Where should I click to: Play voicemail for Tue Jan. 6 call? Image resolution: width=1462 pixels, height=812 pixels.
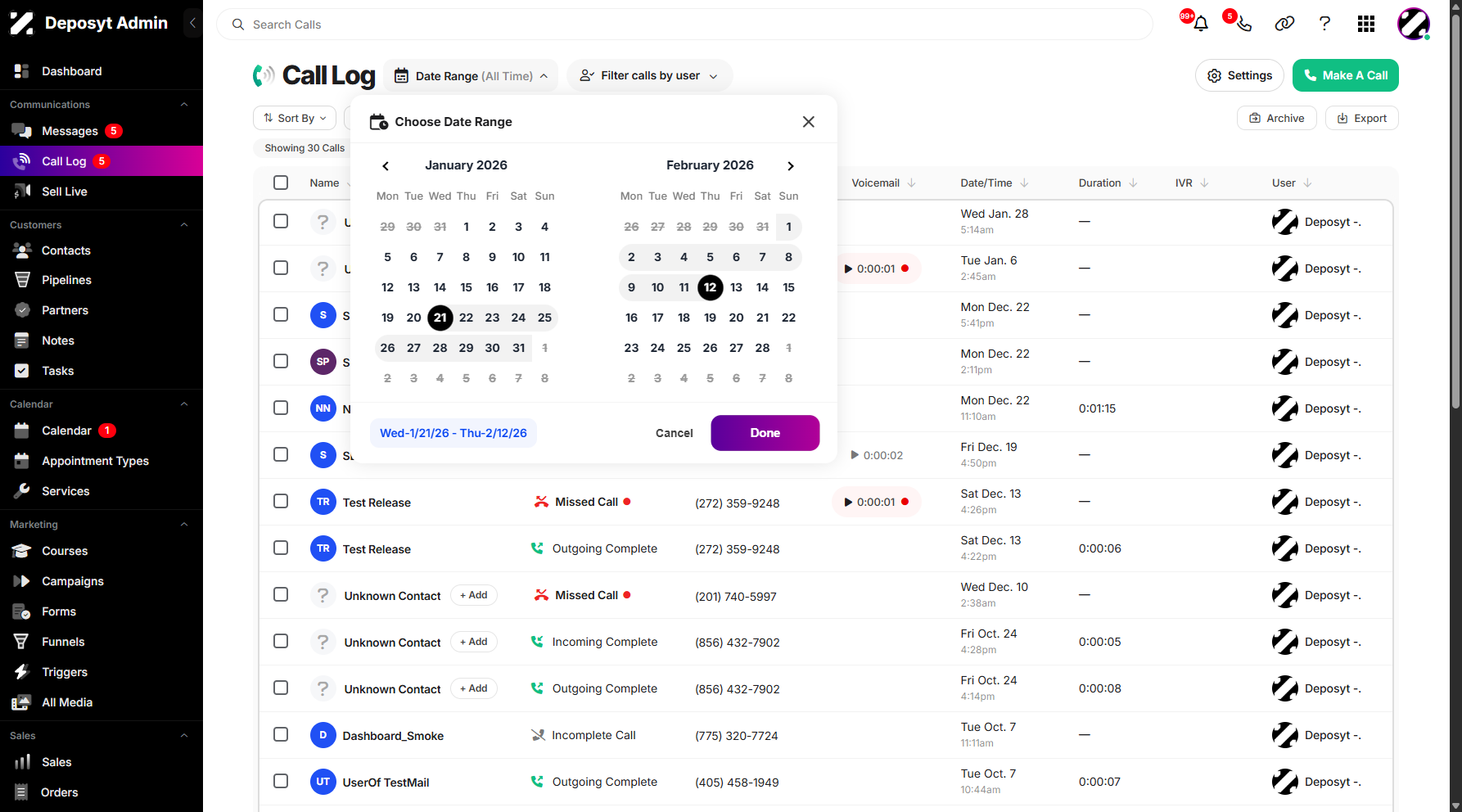point(848,268)
